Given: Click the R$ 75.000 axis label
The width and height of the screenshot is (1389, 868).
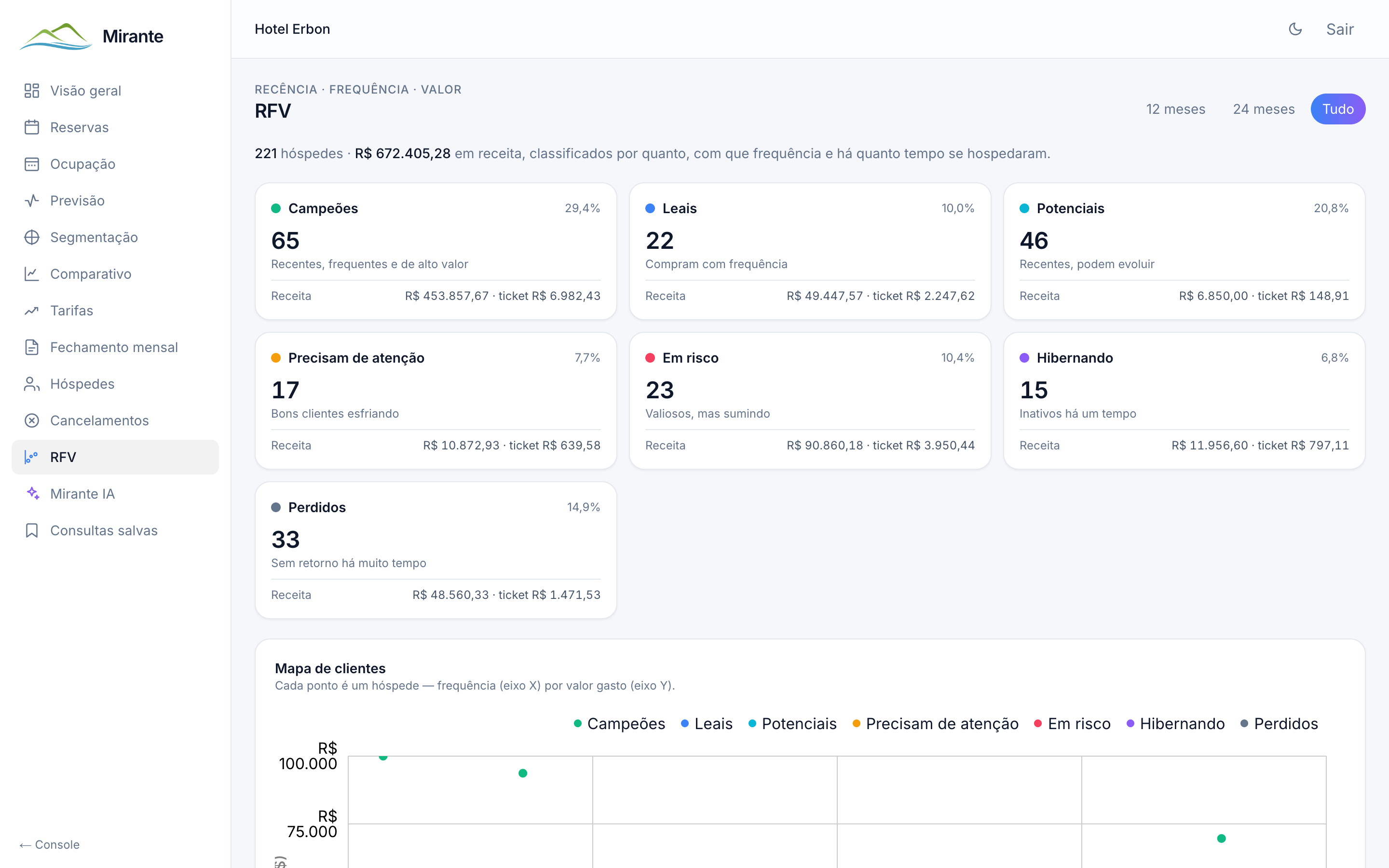Looking at the screenshot, I should point(312,825).
